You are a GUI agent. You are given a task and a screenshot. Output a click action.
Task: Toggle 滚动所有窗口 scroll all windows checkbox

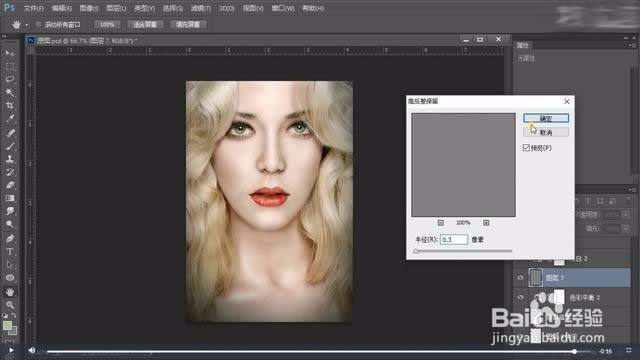tap(39, 25)
